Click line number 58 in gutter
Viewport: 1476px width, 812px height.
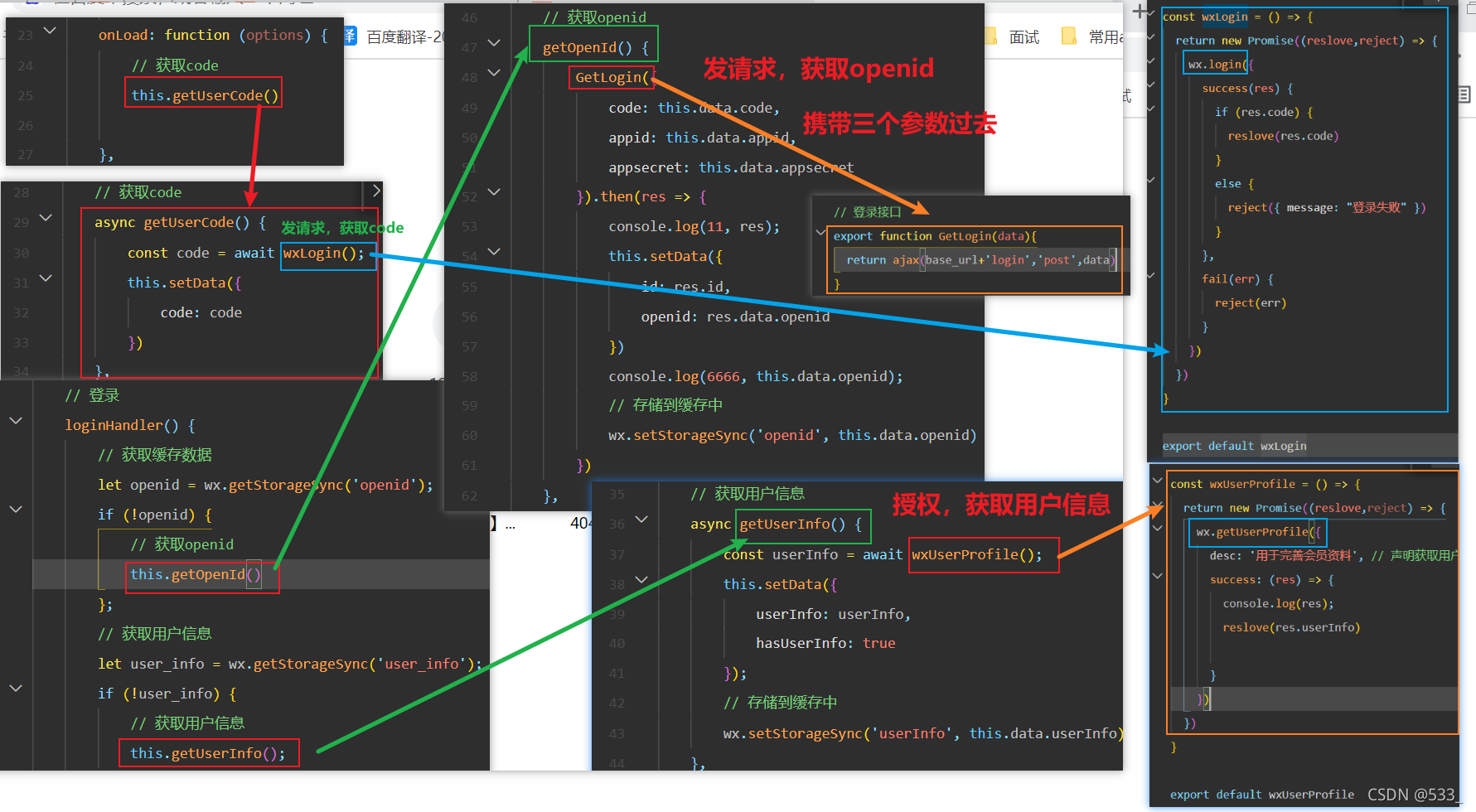coord(469,377)
